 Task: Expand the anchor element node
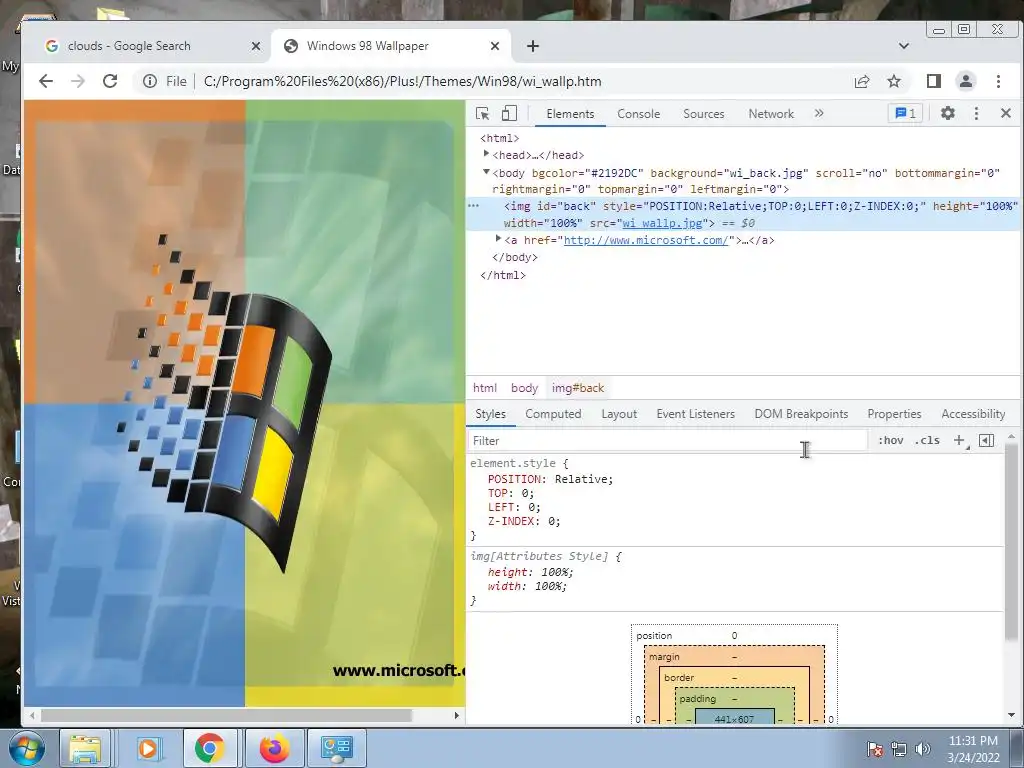(498, 239)
